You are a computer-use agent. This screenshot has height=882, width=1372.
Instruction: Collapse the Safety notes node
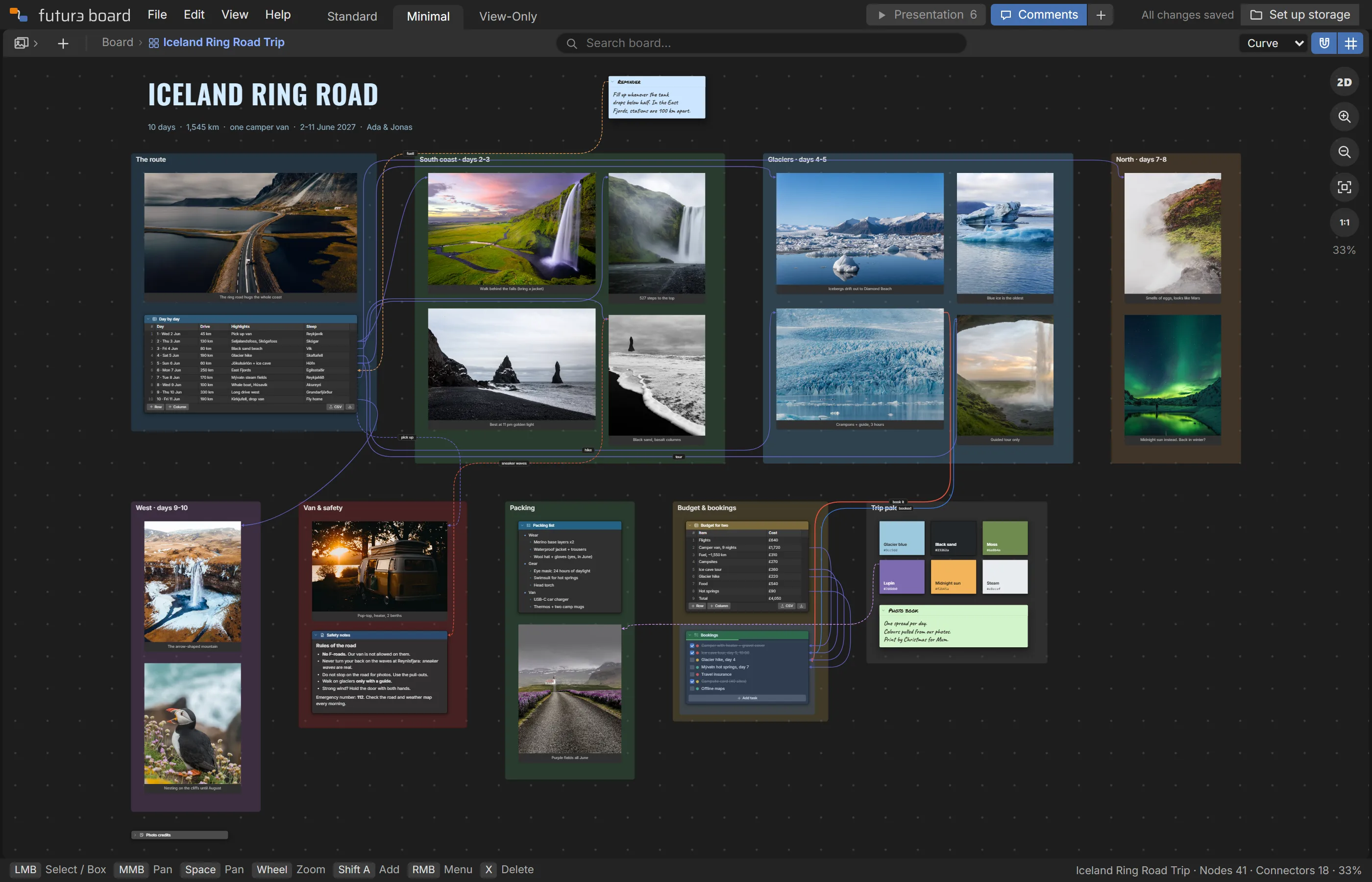pos(316,635)
